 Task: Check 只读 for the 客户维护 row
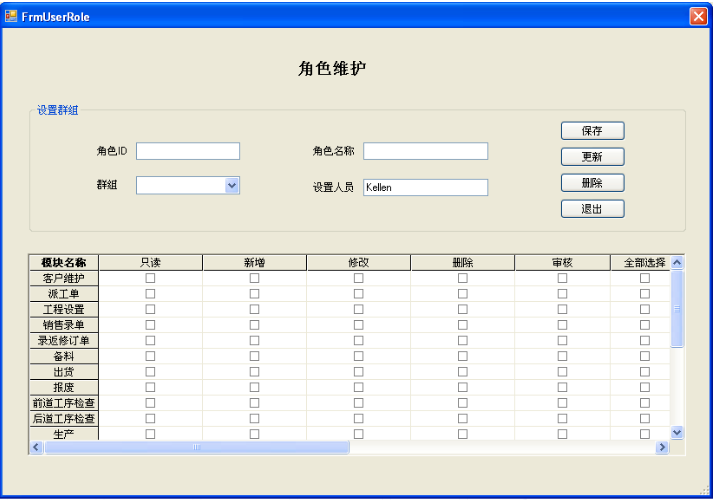click(x=151, y=278)
